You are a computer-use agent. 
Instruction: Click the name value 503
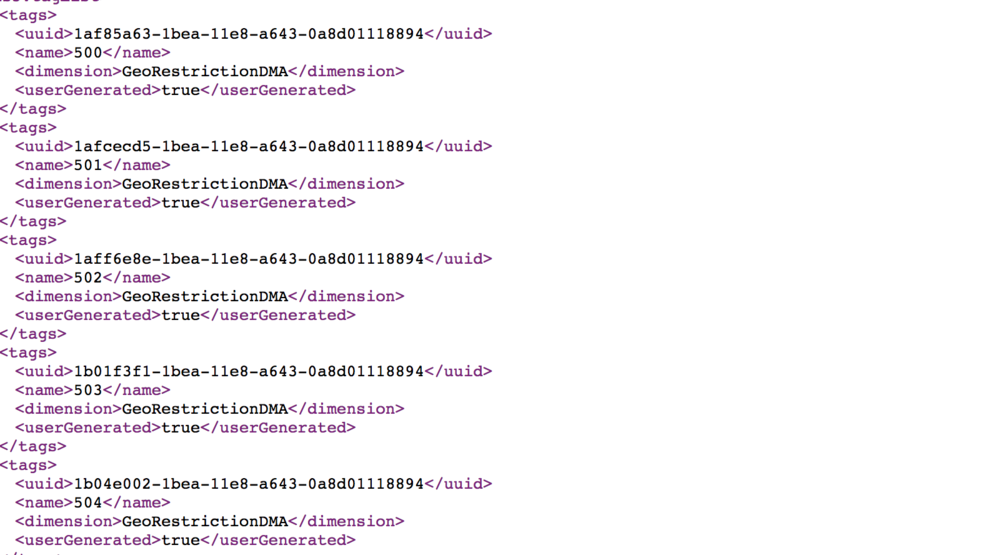(x=88, y=390)
